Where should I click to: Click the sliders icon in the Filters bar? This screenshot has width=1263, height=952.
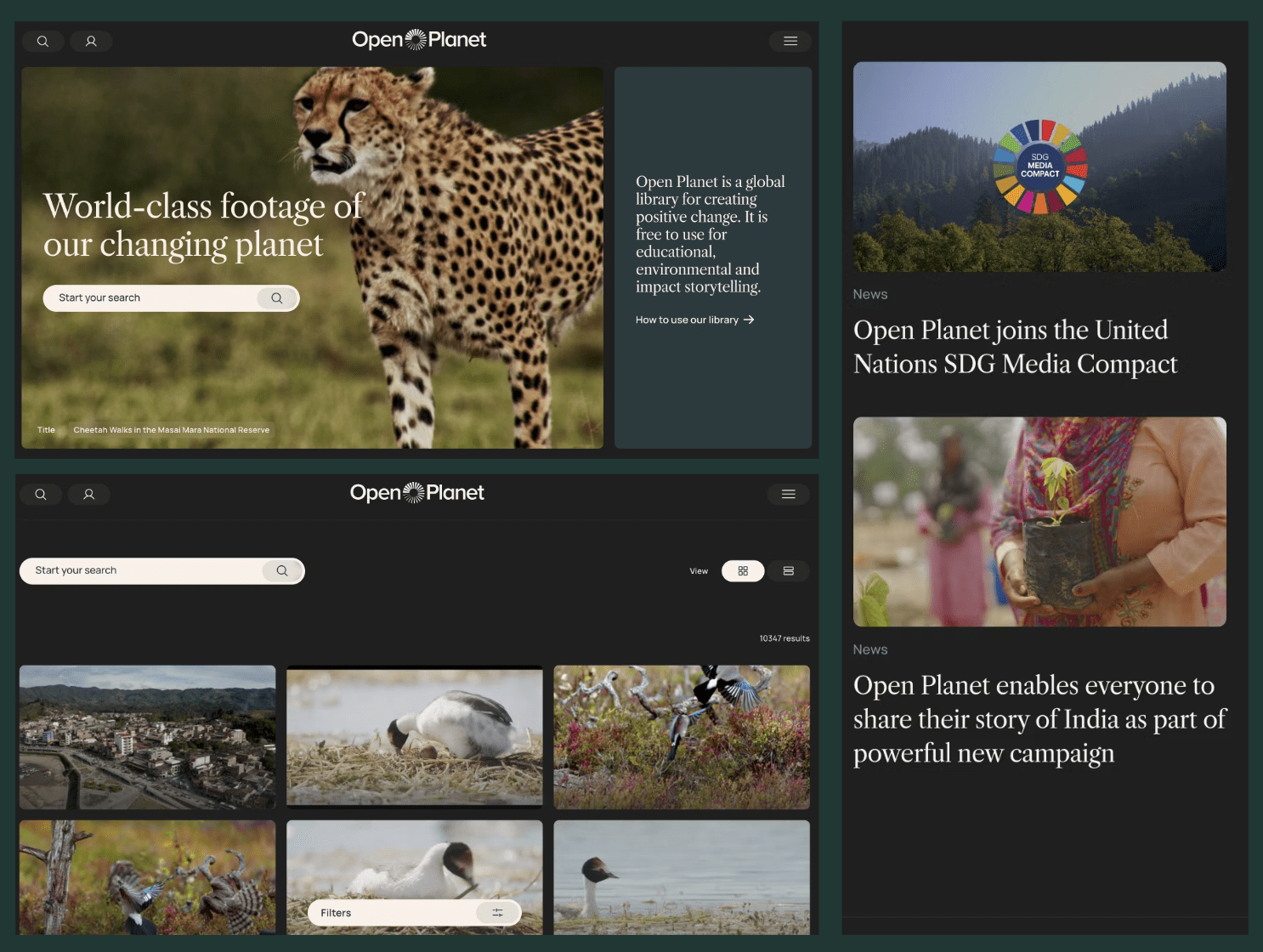pyautogui.click(x=498, y=913)
